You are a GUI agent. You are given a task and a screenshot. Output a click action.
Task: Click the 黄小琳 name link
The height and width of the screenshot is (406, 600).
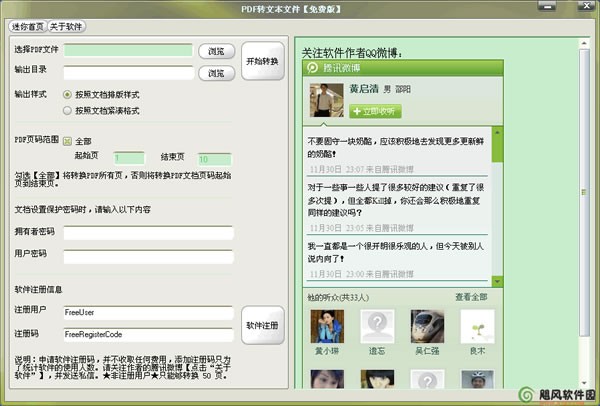pyautogui.click(x=327, y=351)
